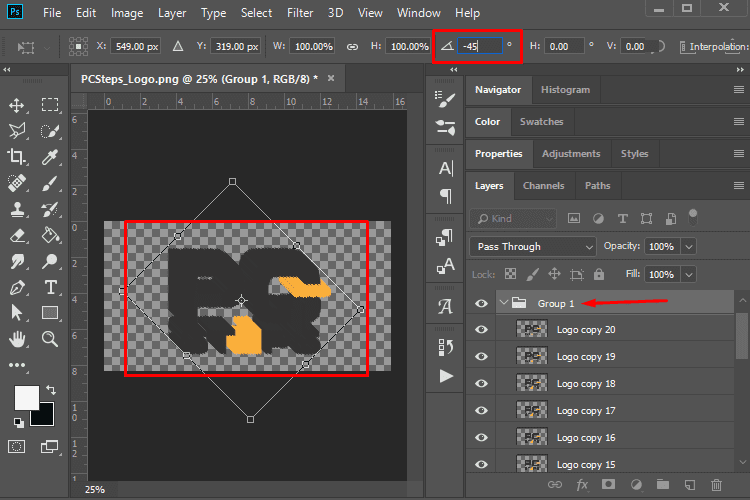Reset default foreground and background colors
Screen dimensions: 750x500
pyautogui.click(x=18, y=422)
